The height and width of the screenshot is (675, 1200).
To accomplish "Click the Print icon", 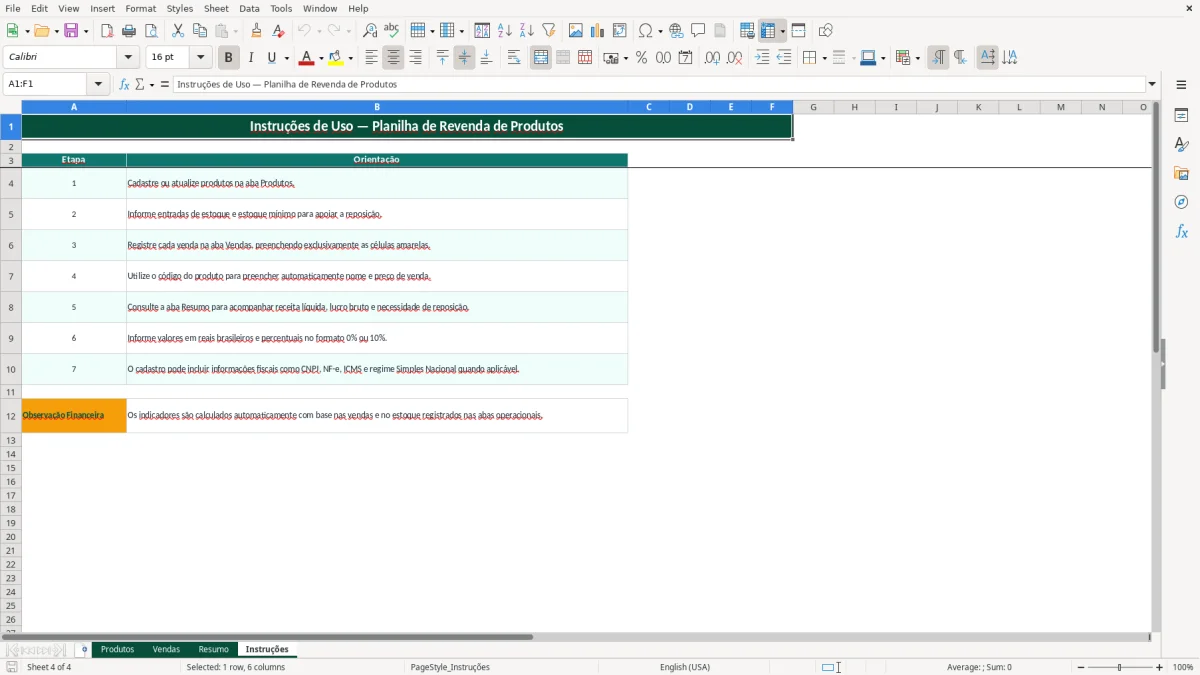I will pyautogui.click(x=129, y=31).
